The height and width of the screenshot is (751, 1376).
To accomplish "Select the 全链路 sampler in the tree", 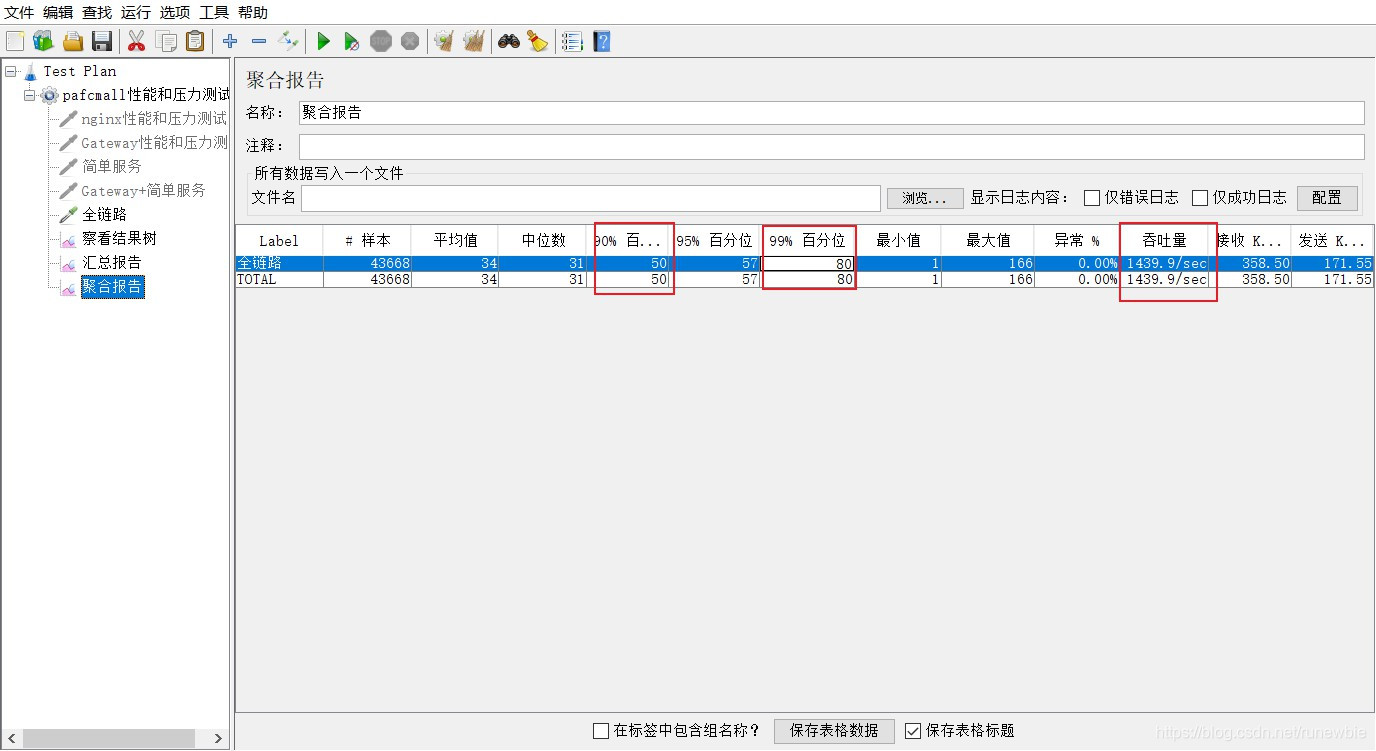I will (105, 214).
